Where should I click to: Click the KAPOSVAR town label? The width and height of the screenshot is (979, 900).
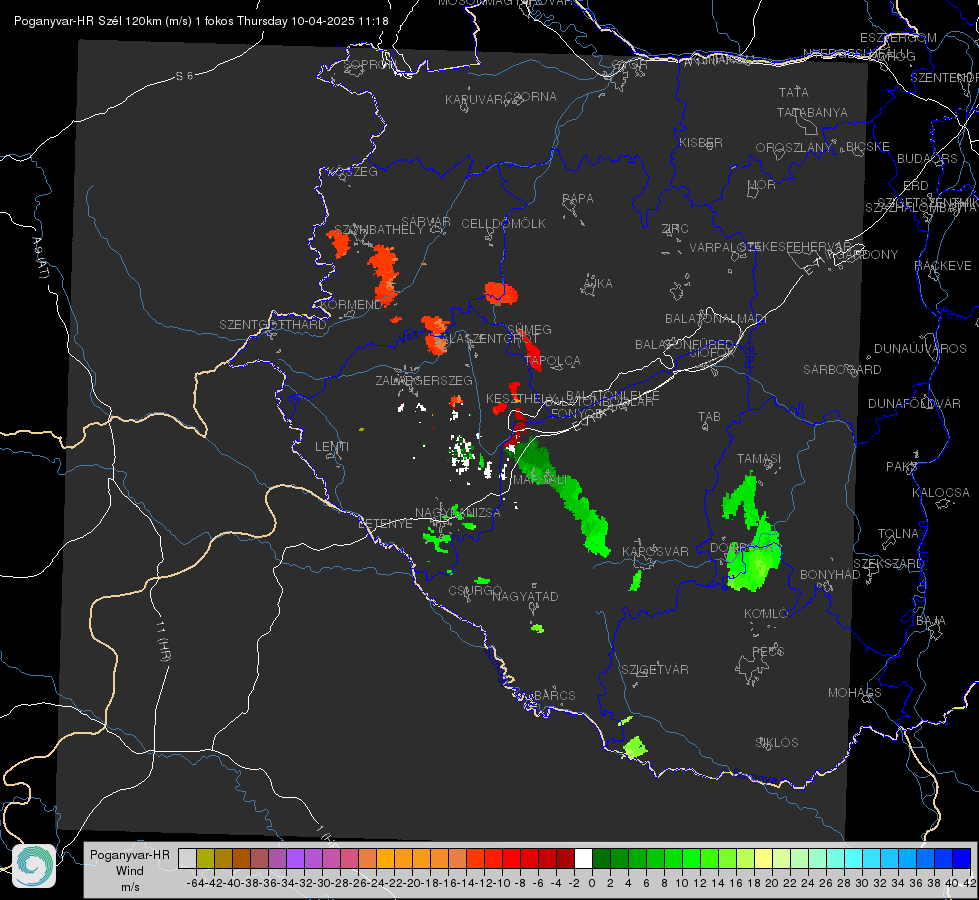pos(655,551)
